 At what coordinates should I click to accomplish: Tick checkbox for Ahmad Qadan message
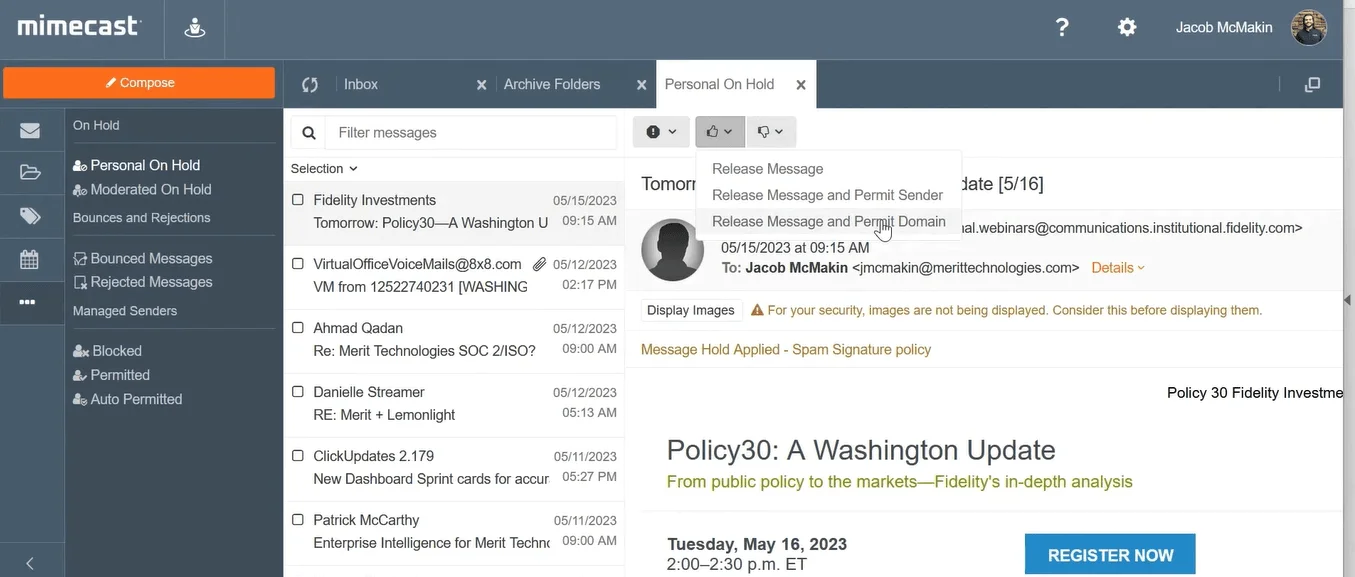click(298, 328)
